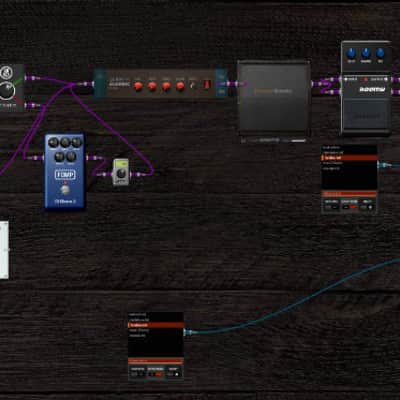Screen dimensions: 400x400
Task: Select the orange highlighted item in bottom list
Action: (x=156, y=325)
